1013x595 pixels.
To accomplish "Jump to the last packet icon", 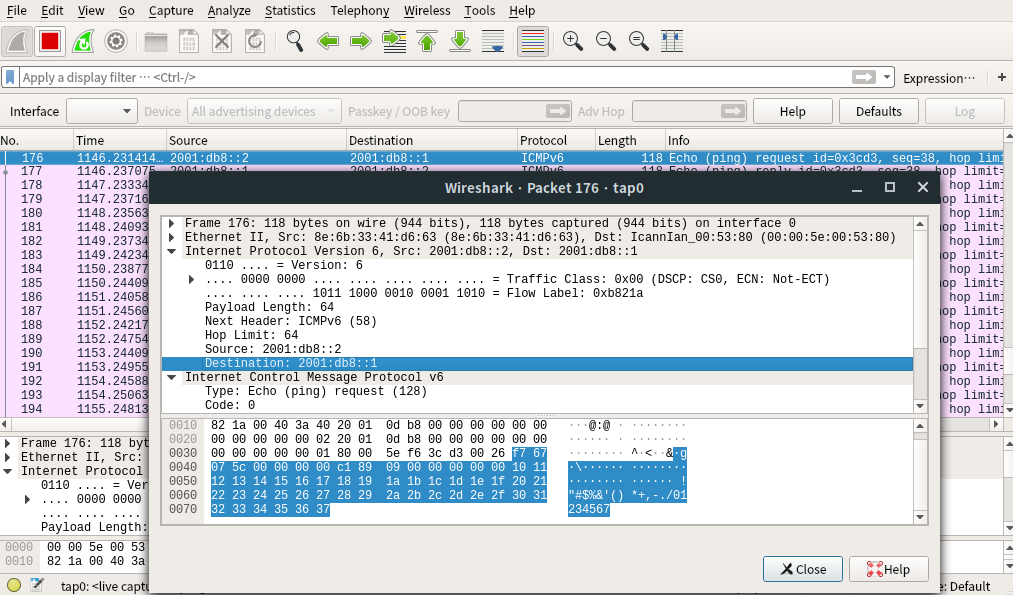I will pos(460,41).
